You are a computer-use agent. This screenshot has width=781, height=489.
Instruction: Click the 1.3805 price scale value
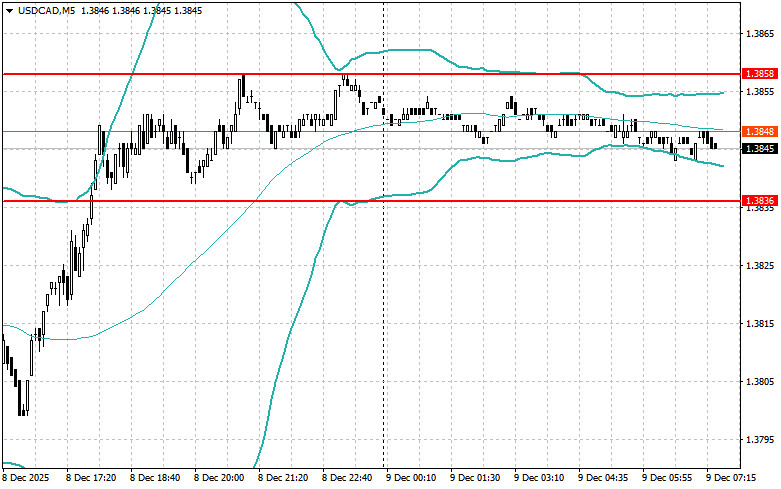(x=760, y=381)
